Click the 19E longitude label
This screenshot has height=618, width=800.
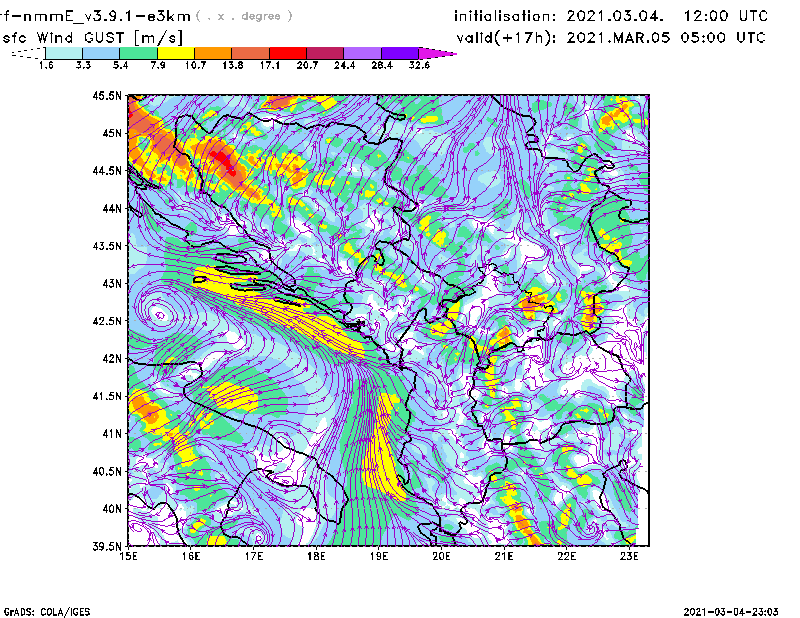pyautogui.click(x=379, y=556)
